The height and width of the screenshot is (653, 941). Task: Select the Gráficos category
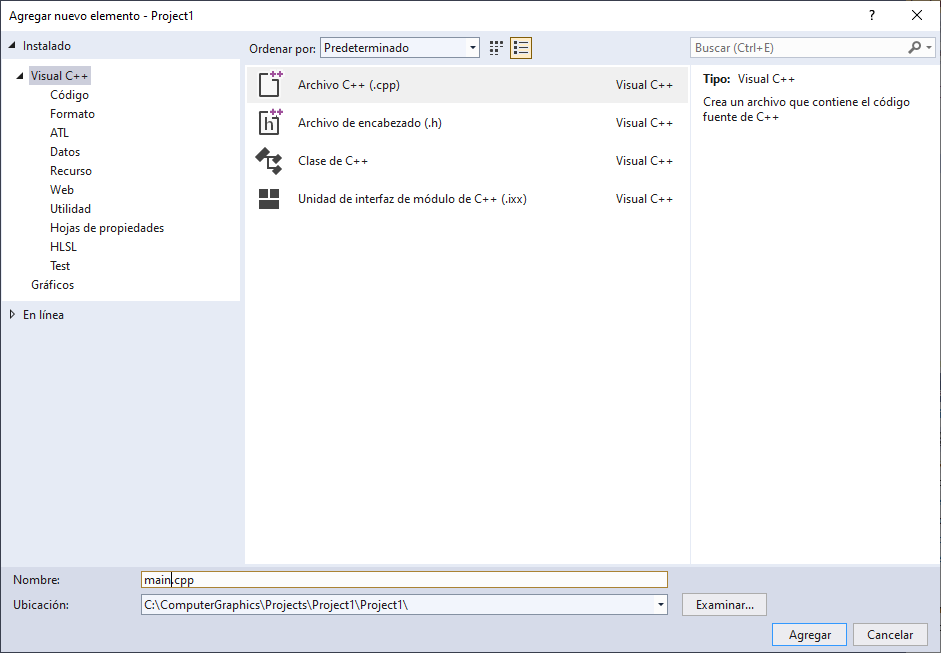coord(52,285)
